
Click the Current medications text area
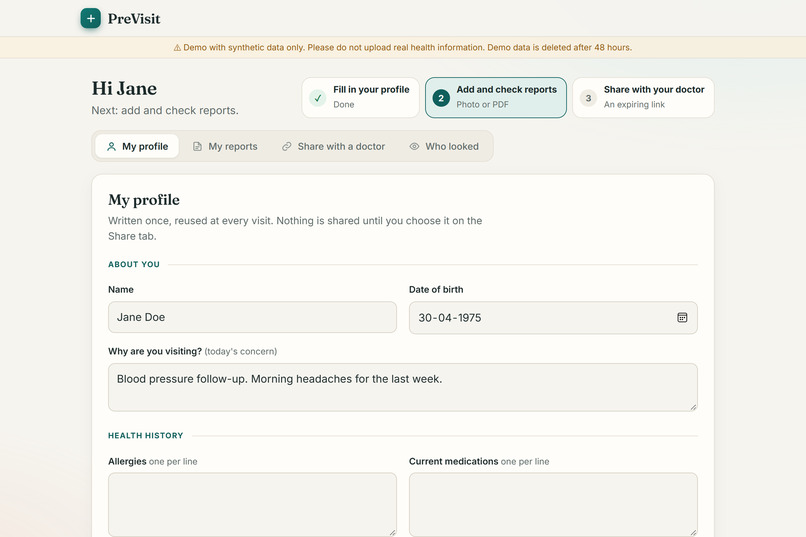(553, 505)
